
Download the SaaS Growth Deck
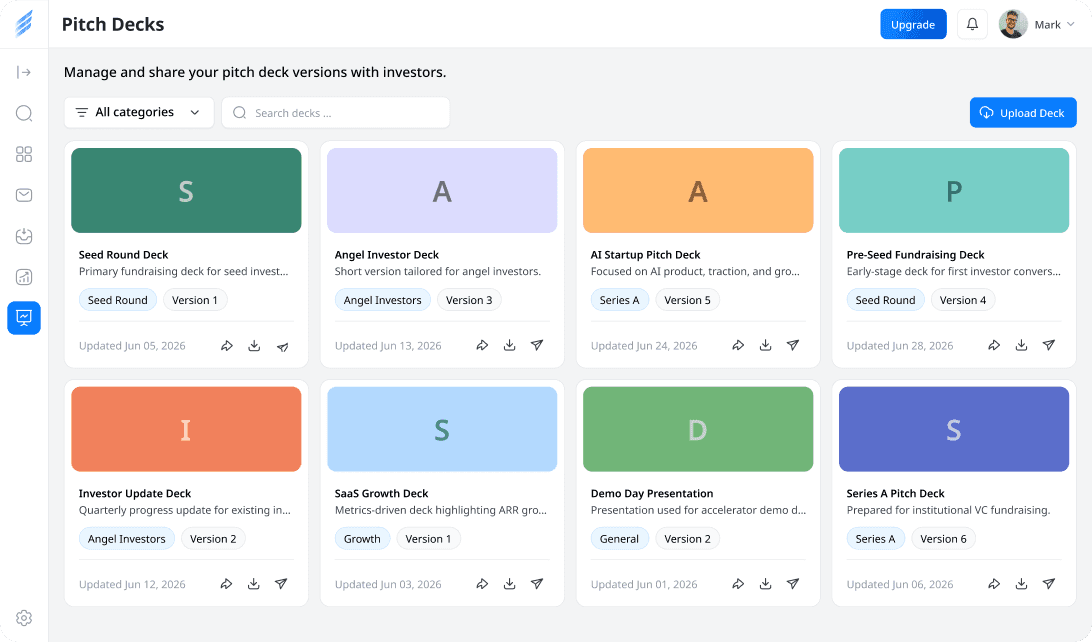click(510, 584)
